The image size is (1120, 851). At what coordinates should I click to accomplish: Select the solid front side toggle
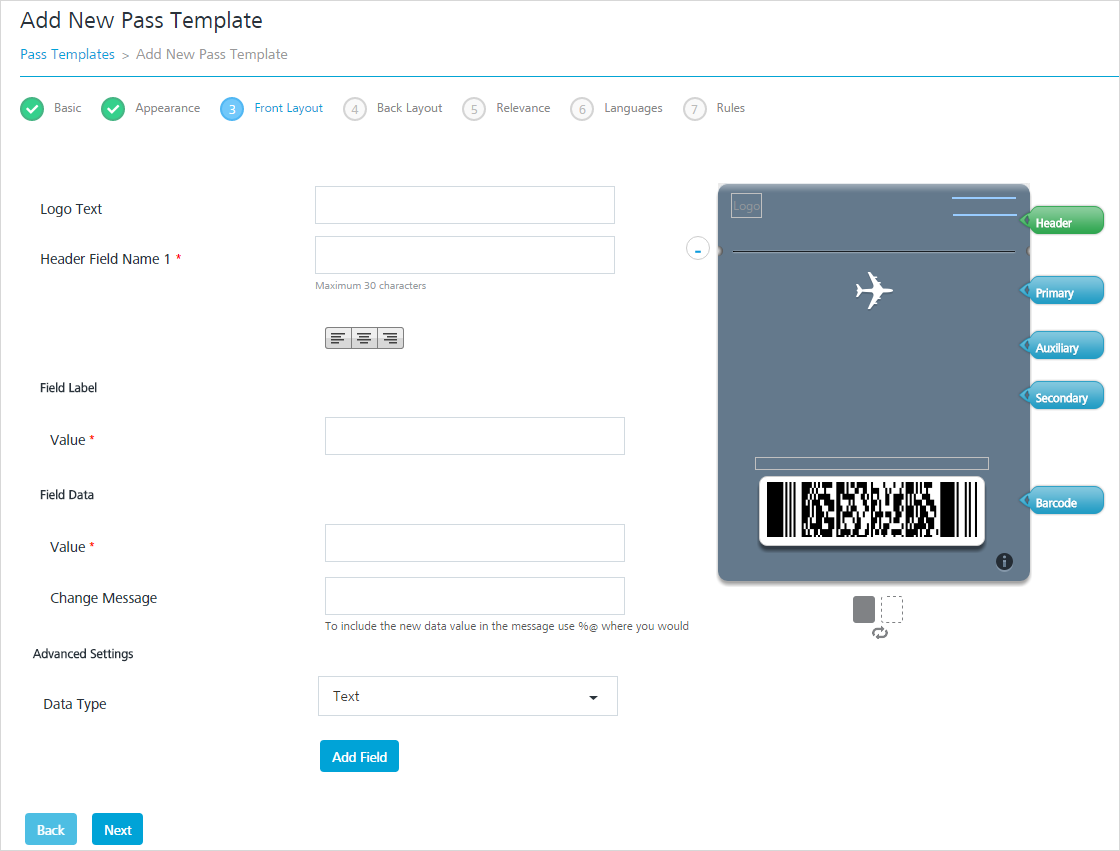pos(864,609)
